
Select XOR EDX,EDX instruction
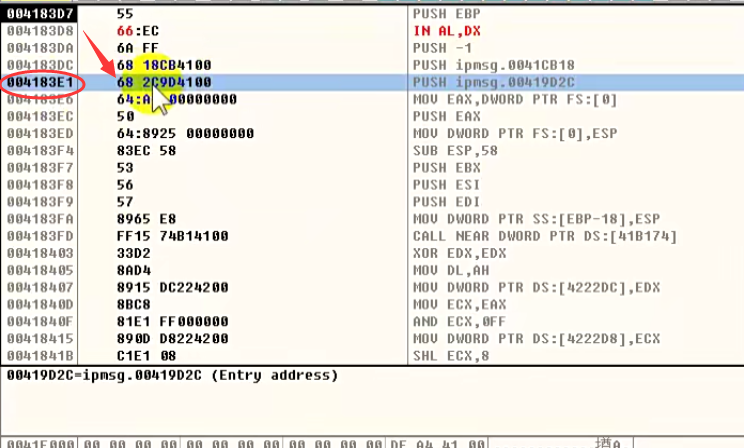coord(460,253)
